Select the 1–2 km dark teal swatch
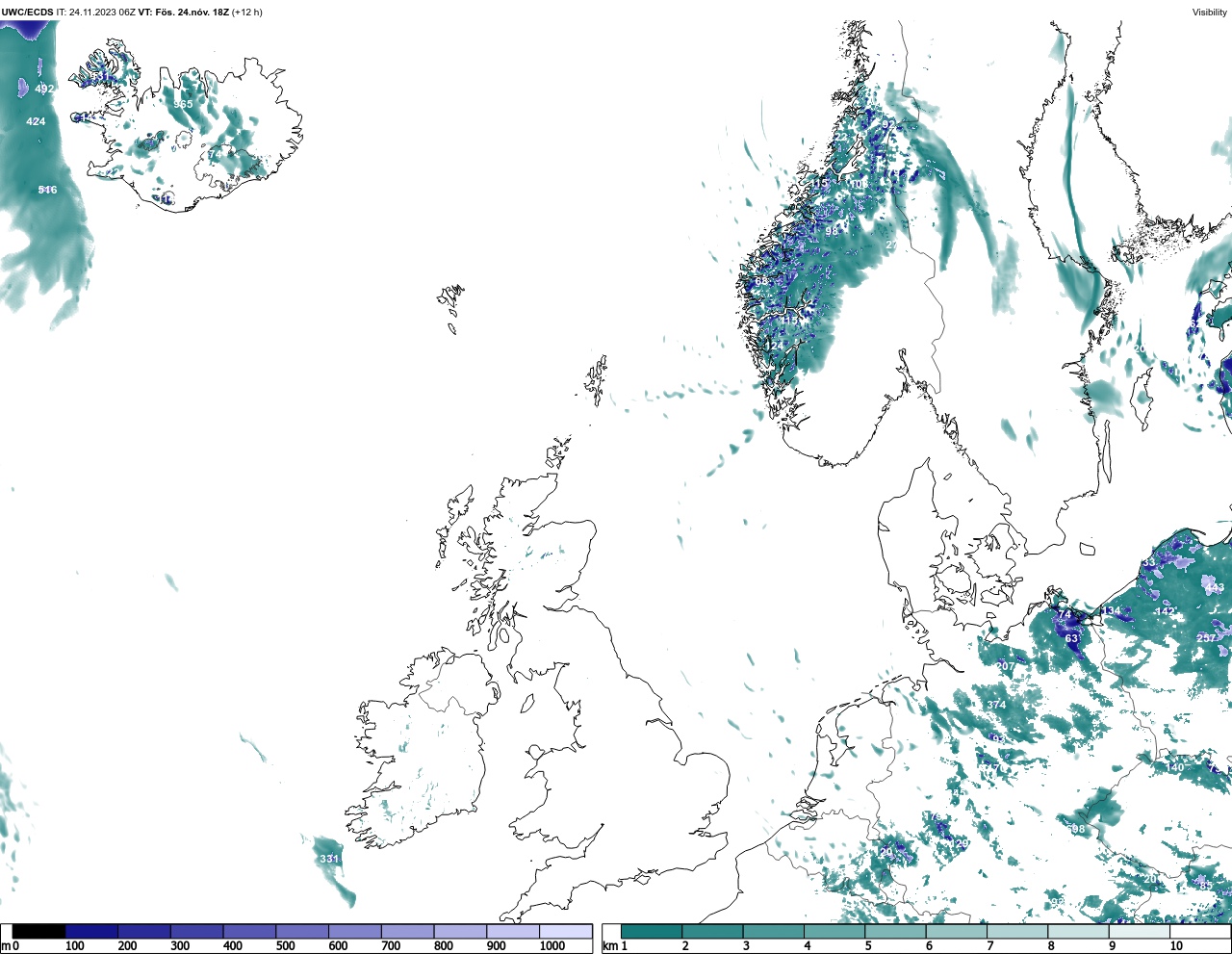1232x954 pixels. (x=652, y=932)
